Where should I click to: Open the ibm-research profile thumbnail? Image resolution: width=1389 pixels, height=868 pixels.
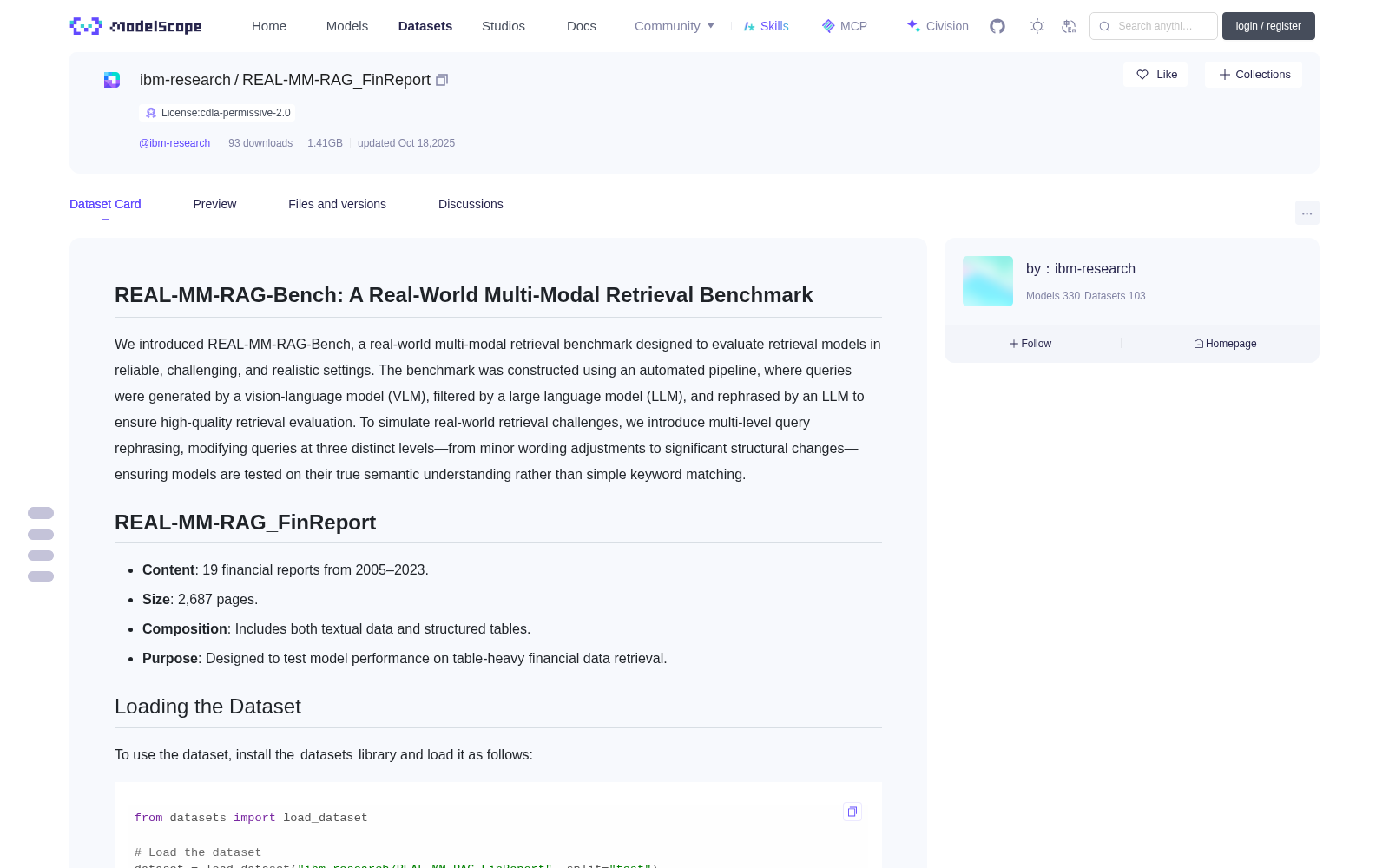988,281
